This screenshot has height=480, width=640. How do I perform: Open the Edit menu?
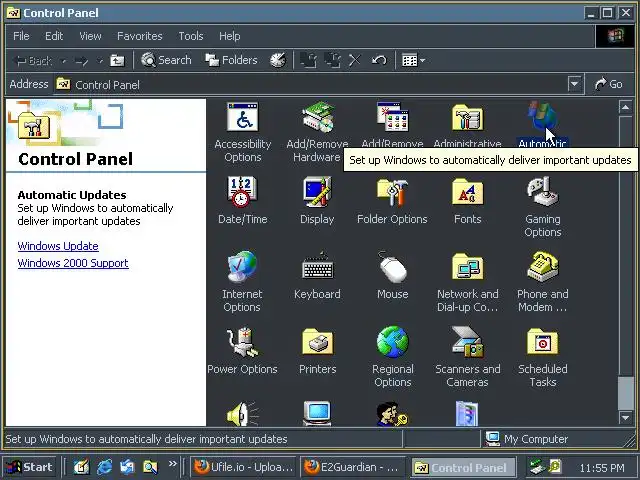[x=54, y=36]
